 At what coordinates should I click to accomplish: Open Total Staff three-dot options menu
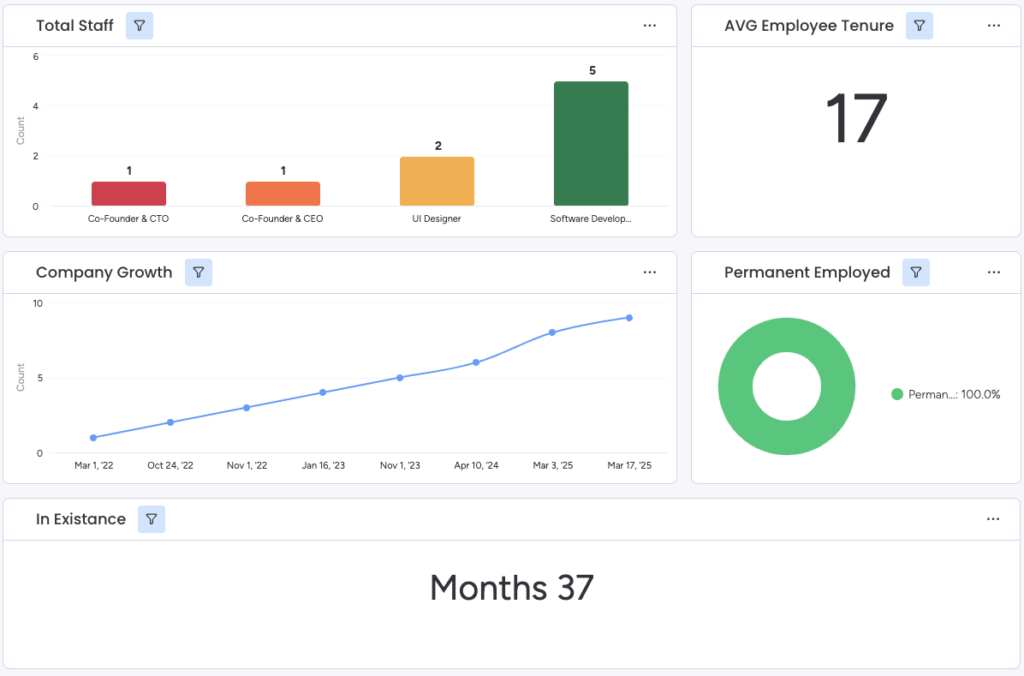650,26
